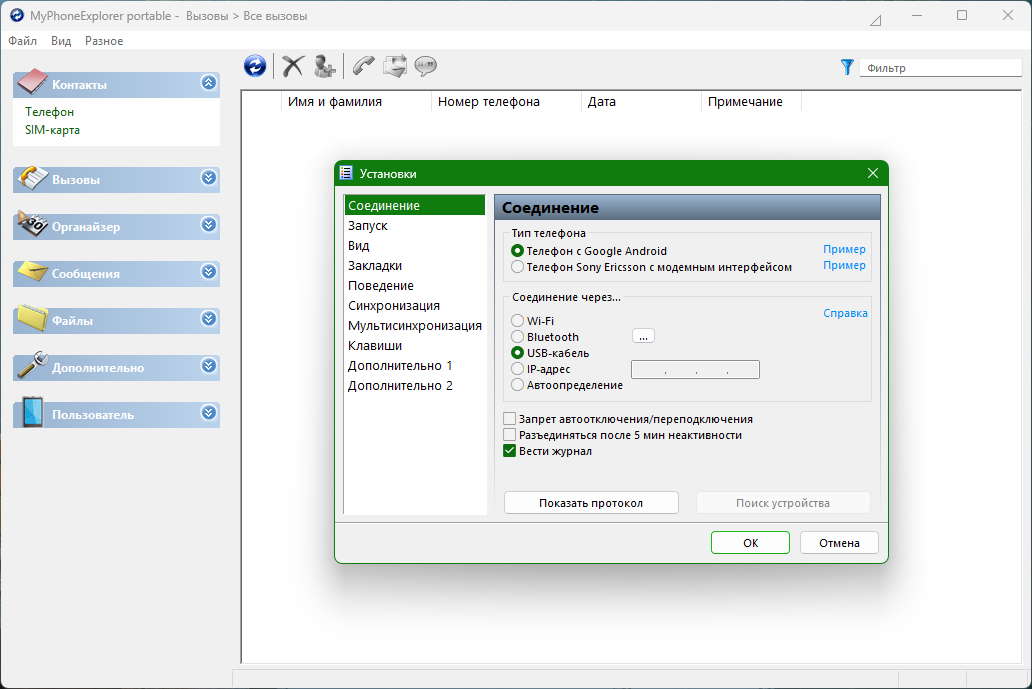The width and height of the screenshot is (1032, 689).
Task: Select Поведение settings category
Action: [x=415, y=286]
